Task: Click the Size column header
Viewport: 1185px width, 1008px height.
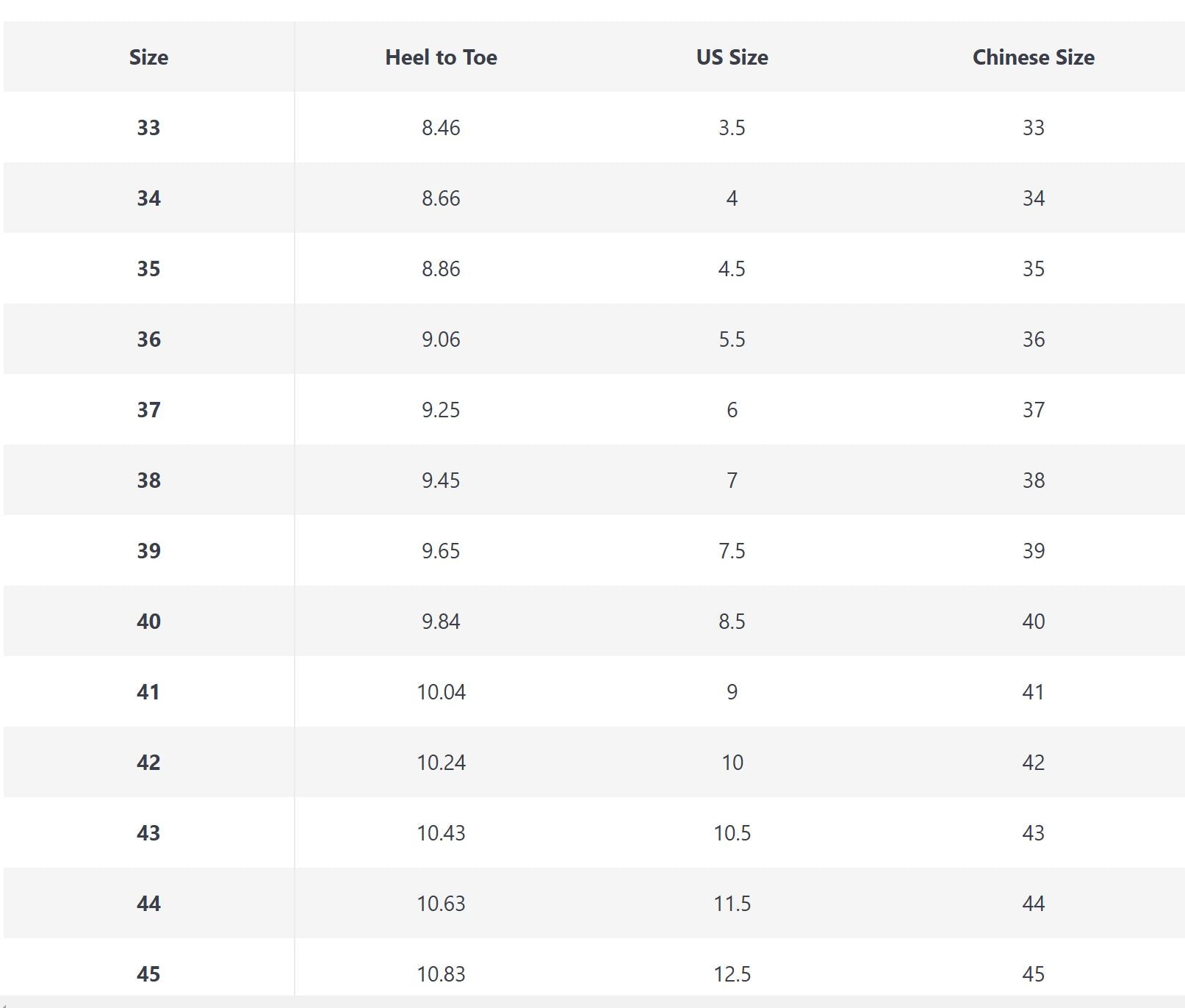Action: pyautogui.click(x=148, y=57)
